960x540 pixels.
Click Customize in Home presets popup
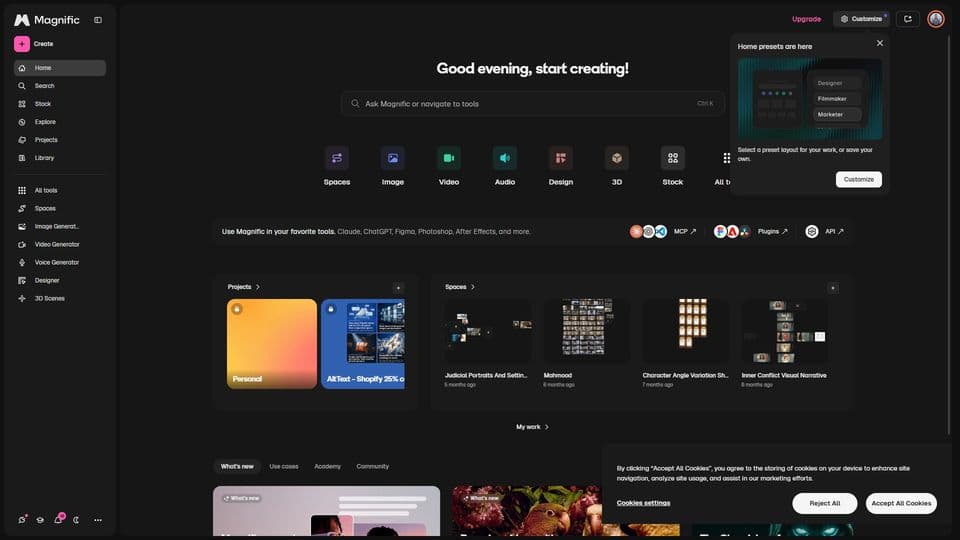tap(858, 179)
